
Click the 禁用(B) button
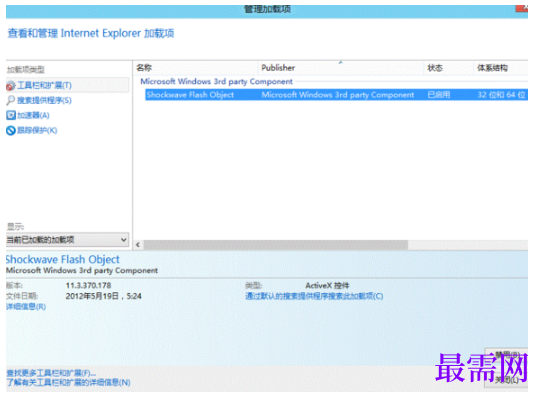506,355
